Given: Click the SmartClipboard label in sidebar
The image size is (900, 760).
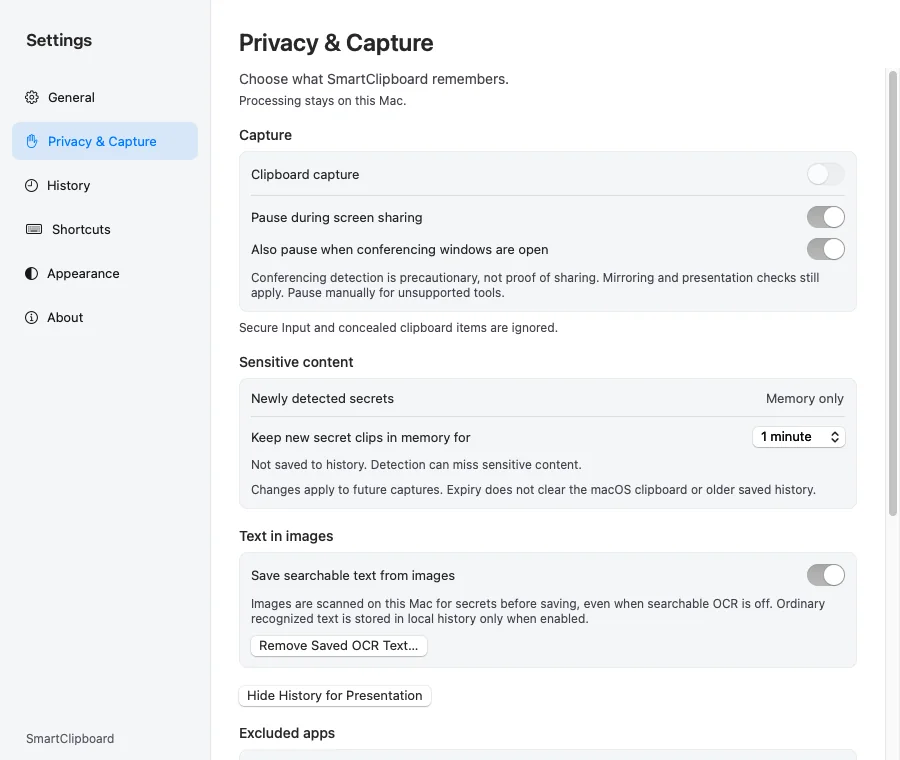Looking at the screenshot, I should [70, 739].
